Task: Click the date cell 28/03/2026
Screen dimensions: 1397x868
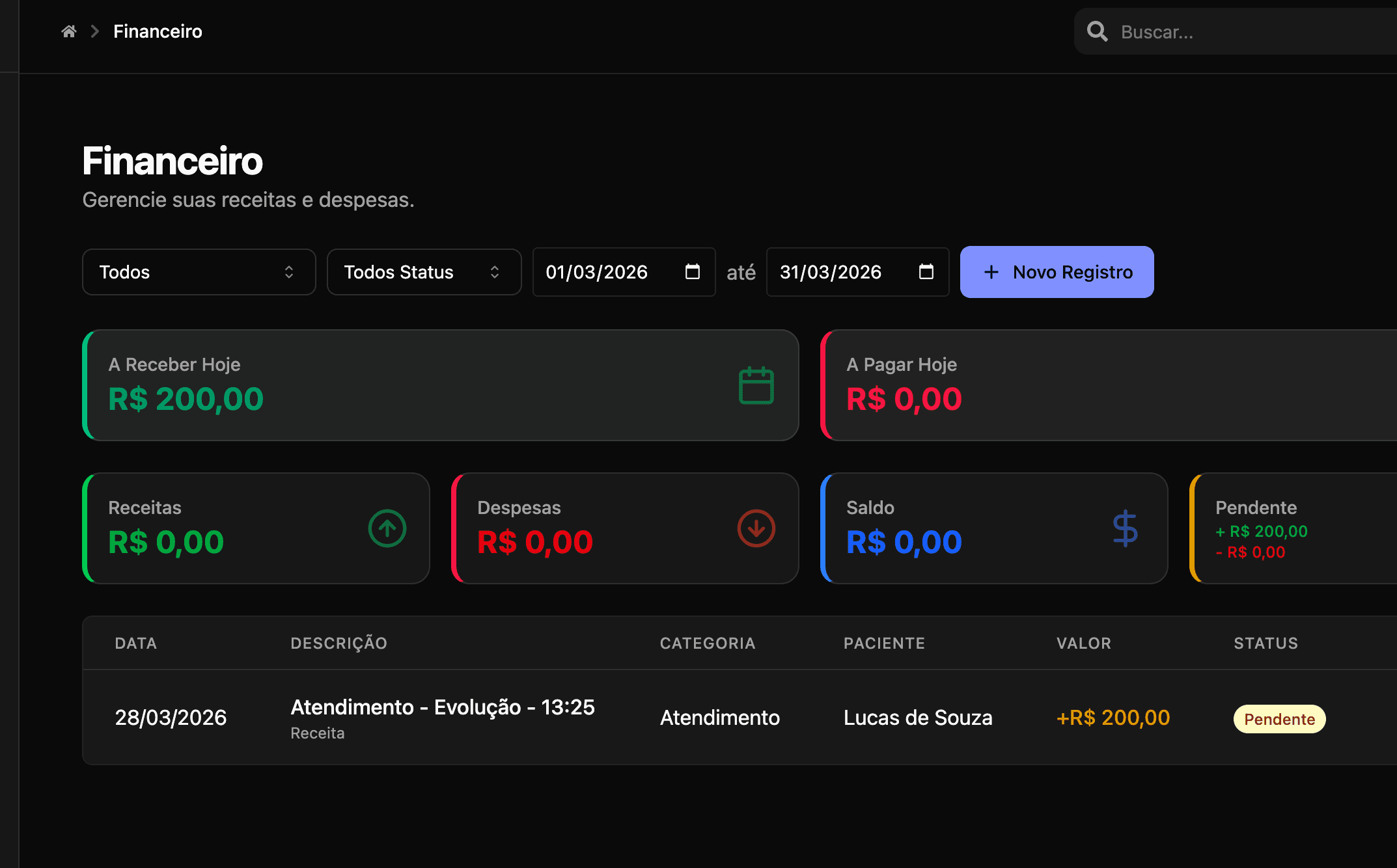Action: tap(171, 717)
